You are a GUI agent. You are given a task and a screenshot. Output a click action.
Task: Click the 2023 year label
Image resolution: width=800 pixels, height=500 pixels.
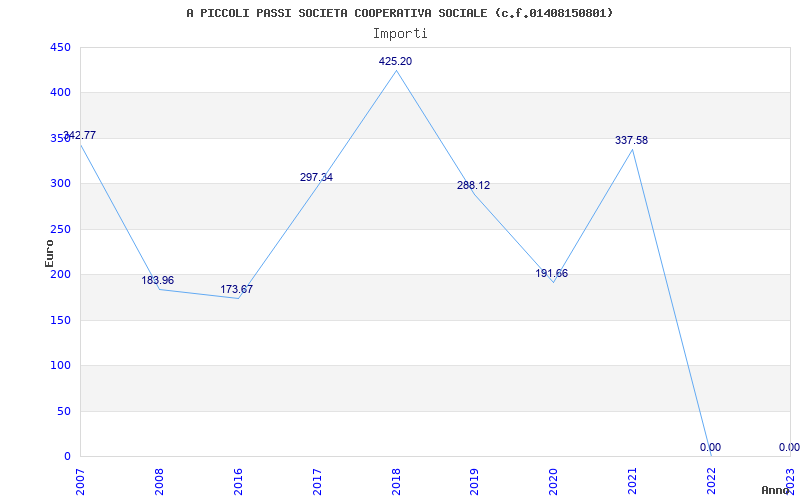click(x=790, y=482)
